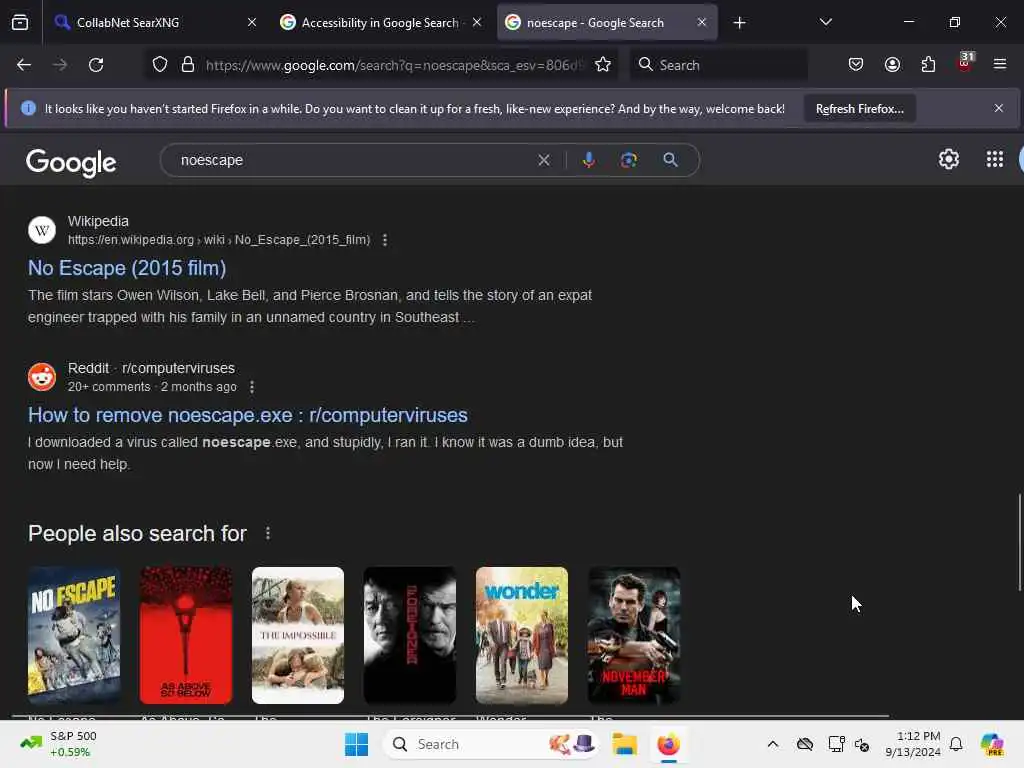Click the Windows taskbar Search box
The image size is (1024, 768).
coord(490,744)
